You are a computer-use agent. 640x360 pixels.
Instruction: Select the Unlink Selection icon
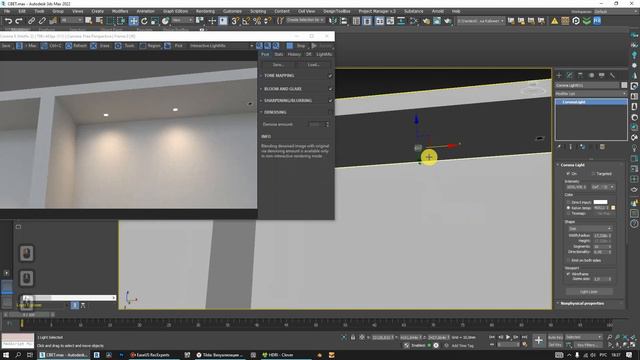[x=42, y=21]
